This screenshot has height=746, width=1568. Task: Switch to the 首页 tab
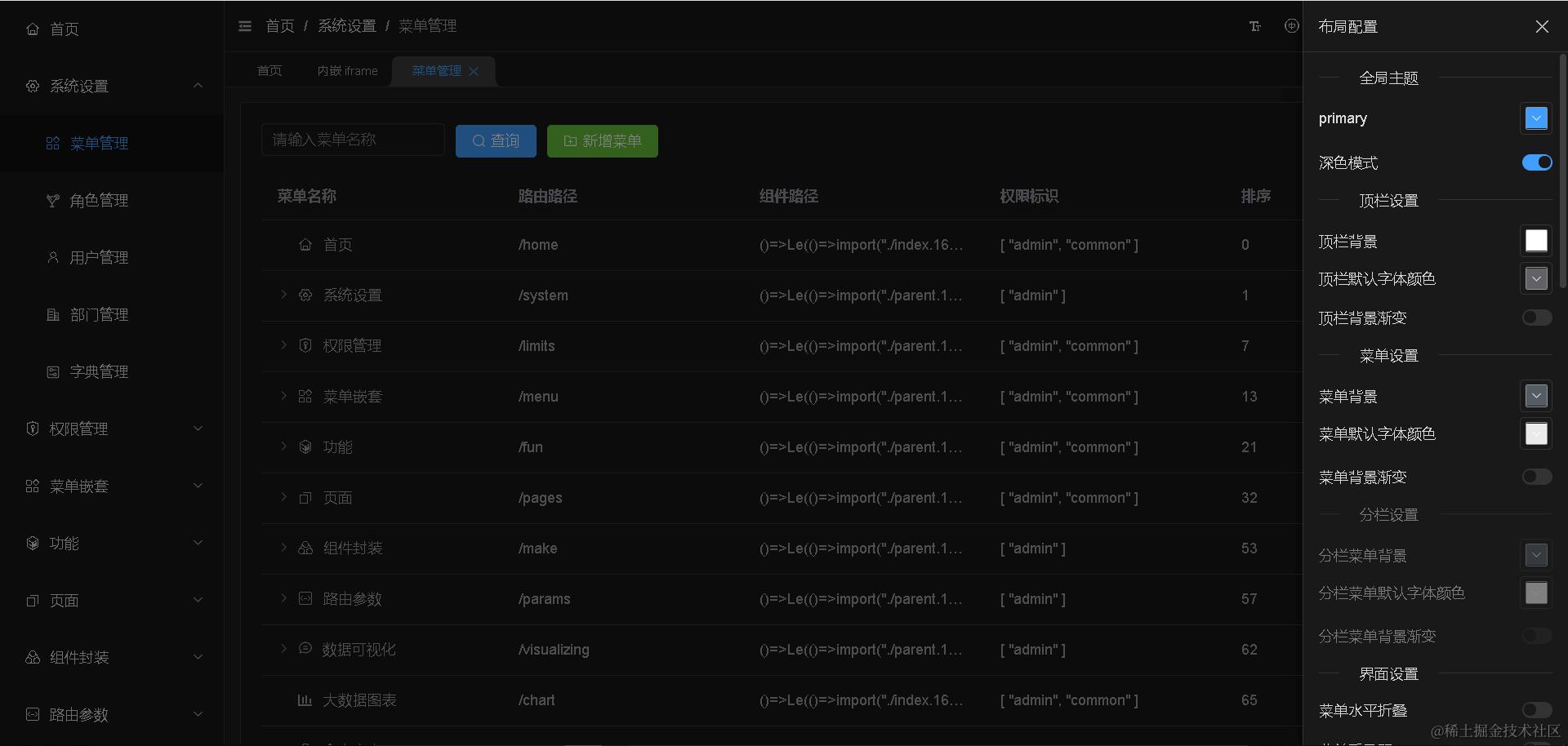tap(269, 71)
